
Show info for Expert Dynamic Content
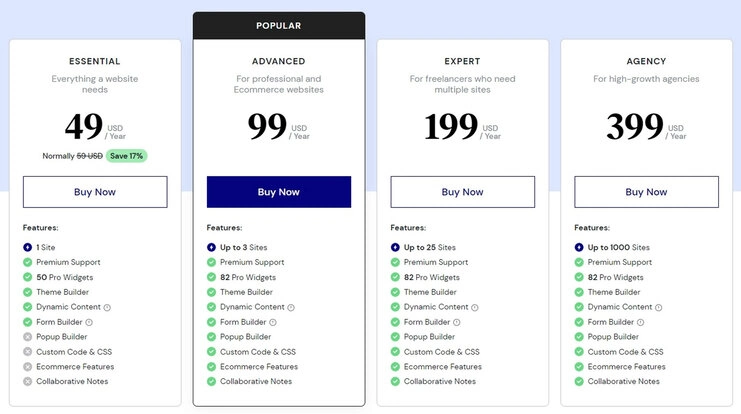click(475, 308)
